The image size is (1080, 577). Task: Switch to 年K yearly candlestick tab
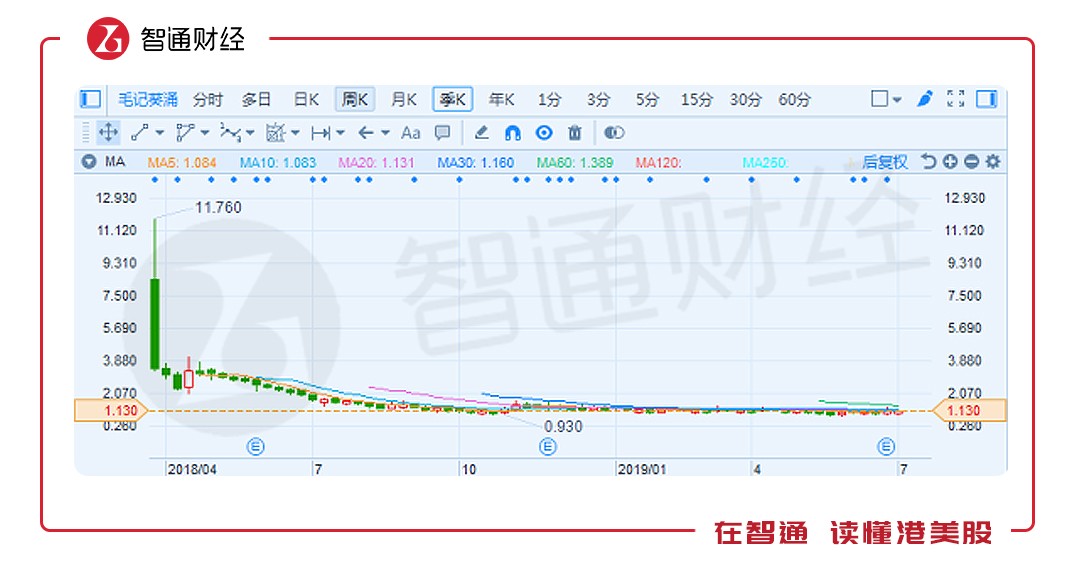click(501, 100)
